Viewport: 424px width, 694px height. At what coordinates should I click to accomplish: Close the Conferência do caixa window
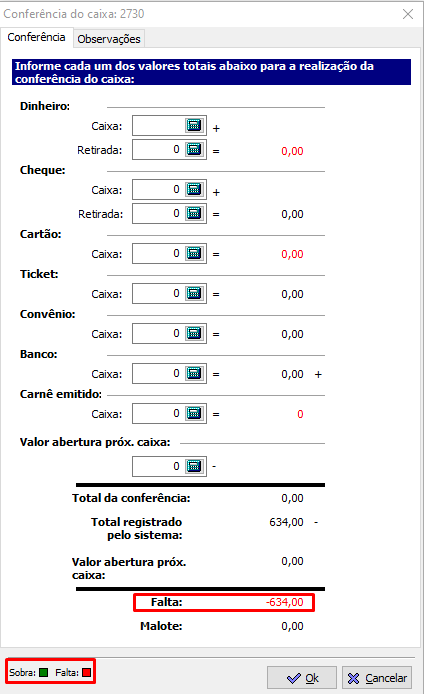pos(408,14)
